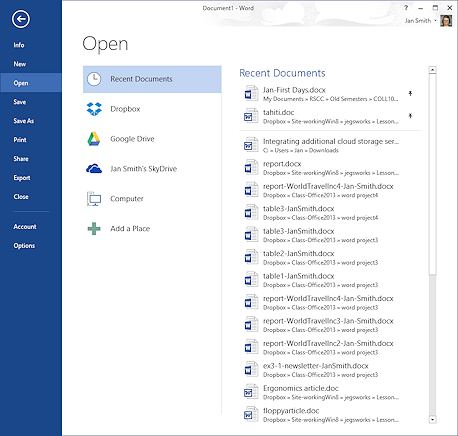Unpin Jan-First Days.docx using its pin
The image size is (458, 436).
[x=410, y=93]
